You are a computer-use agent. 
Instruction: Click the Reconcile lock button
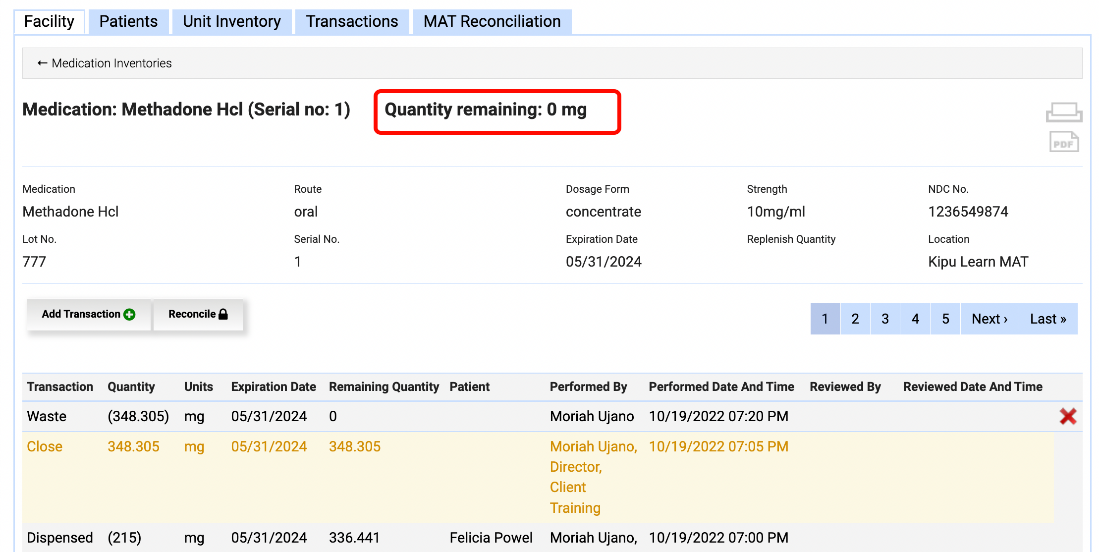coord(198,315)
